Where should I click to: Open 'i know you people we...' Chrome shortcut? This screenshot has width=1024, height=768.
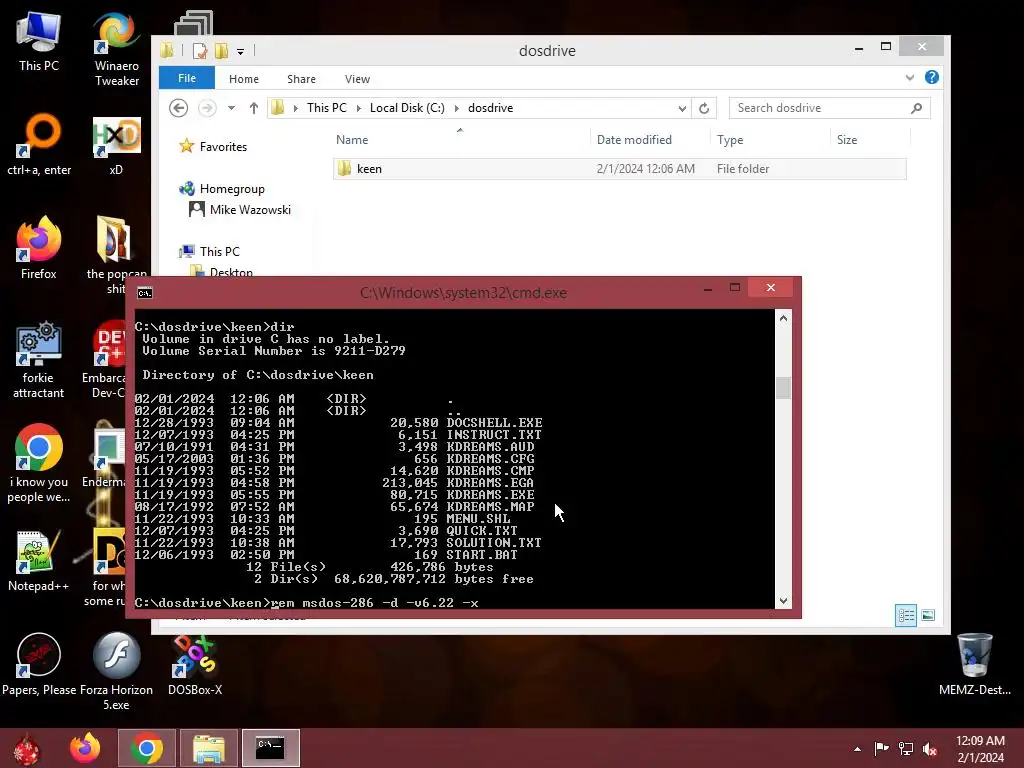pyautogui.click(x=39, y=464)
